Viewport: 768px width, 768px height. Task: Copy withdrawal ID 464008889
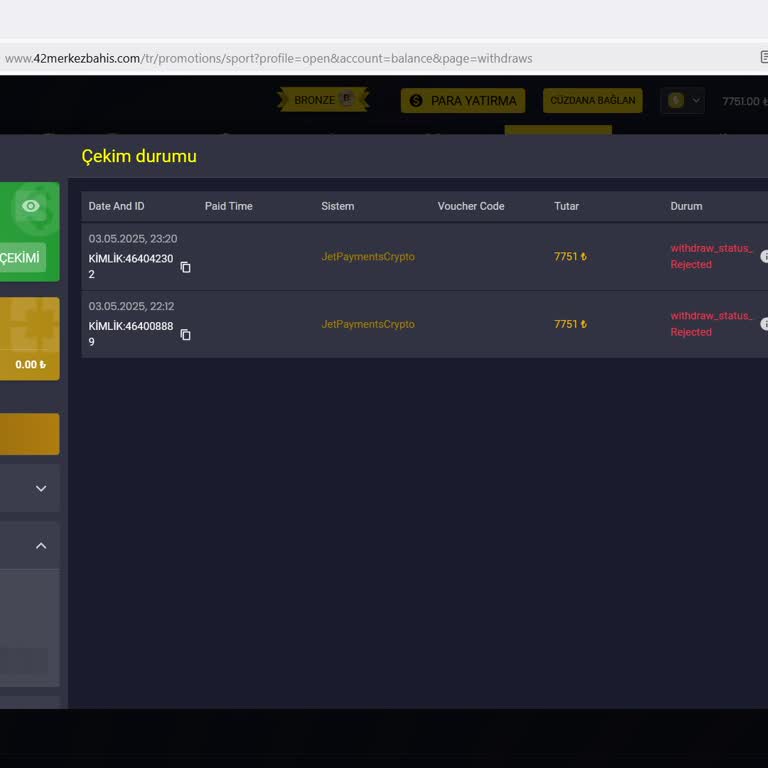tap(185, 335)
